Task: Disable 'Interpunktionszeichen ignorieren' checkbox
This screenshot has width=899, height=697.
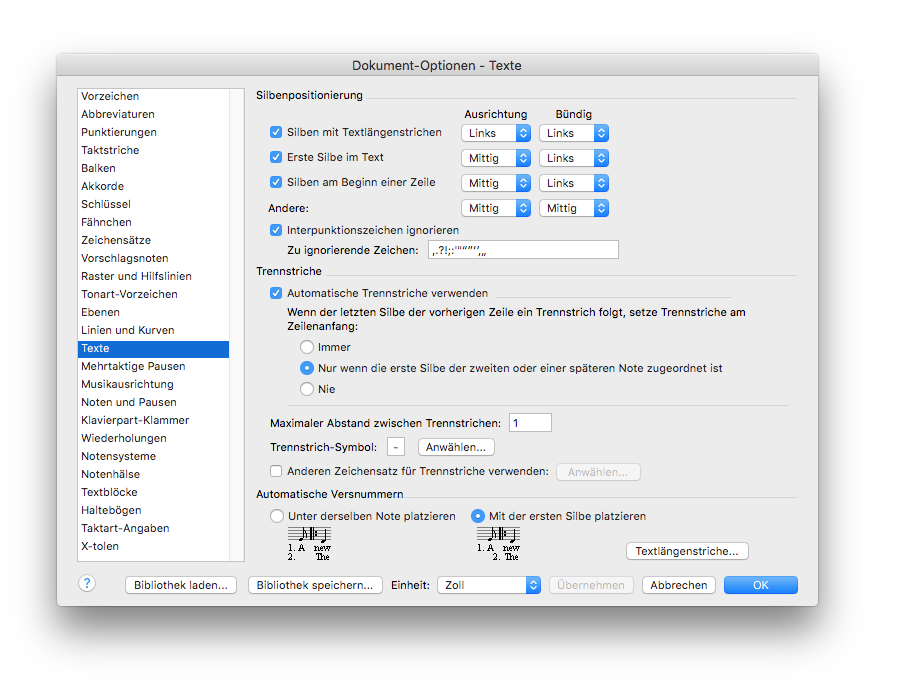Action: pyautogui.click(x=276, y=230)
